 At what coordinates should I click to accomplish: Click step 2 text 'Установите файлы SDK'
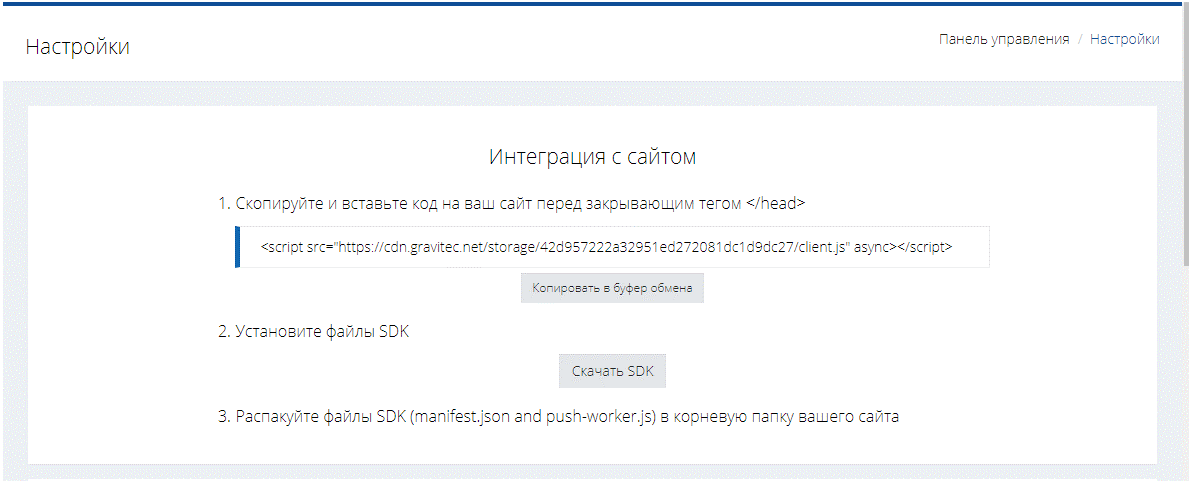click(x=322, y=332)
